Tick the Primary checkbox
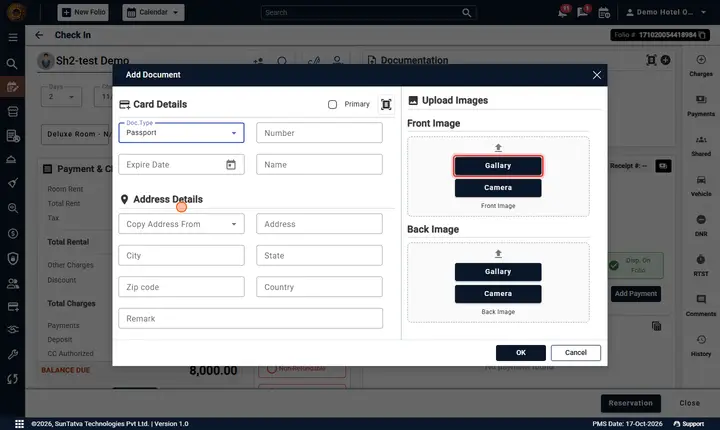Image resolution: width=720 pixels, height=430 pixels. pyautogui.click(x=332, y=105)
